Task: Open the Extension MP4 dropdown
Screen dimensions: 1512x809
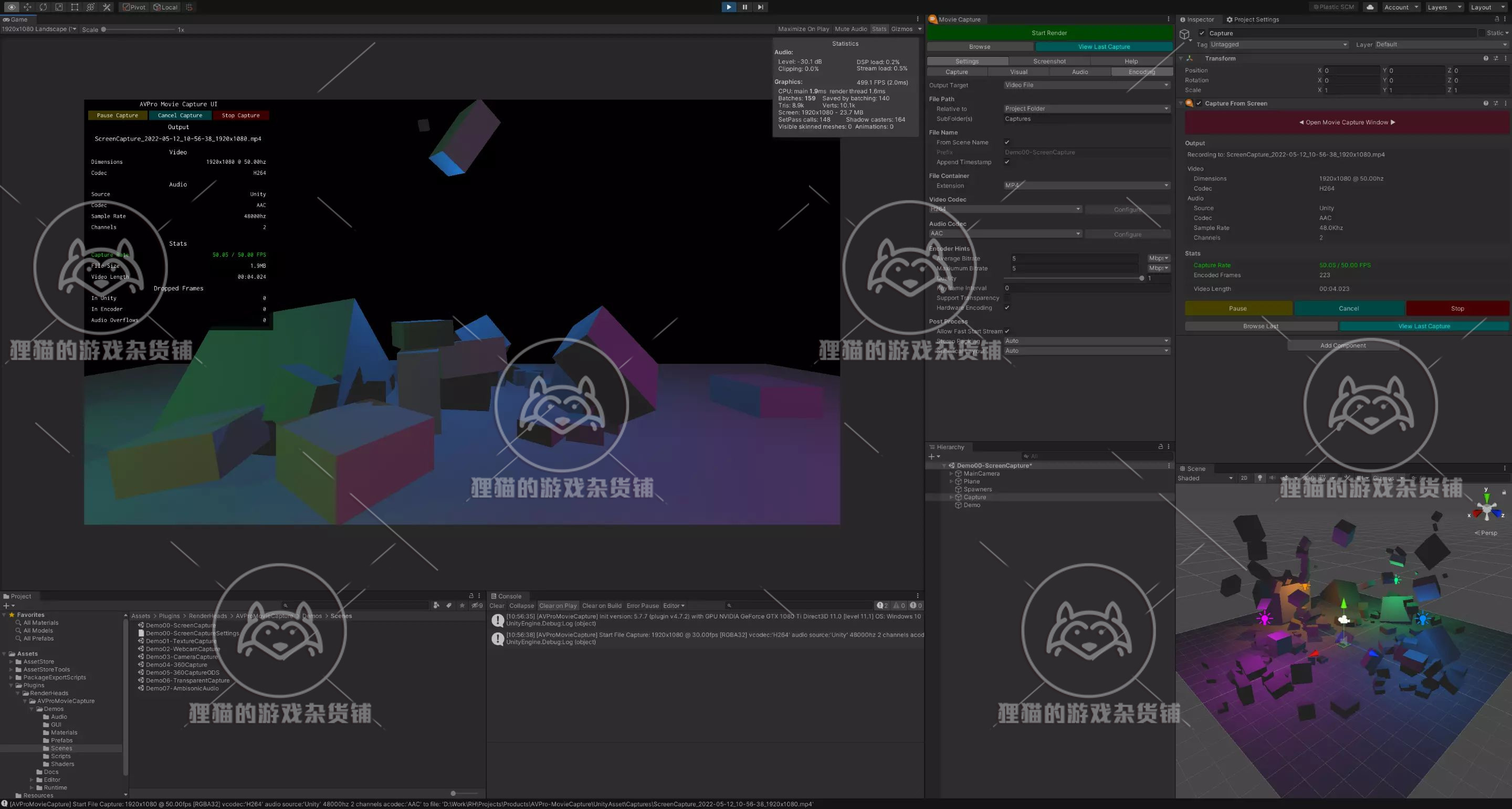Action: point(1086,185)
